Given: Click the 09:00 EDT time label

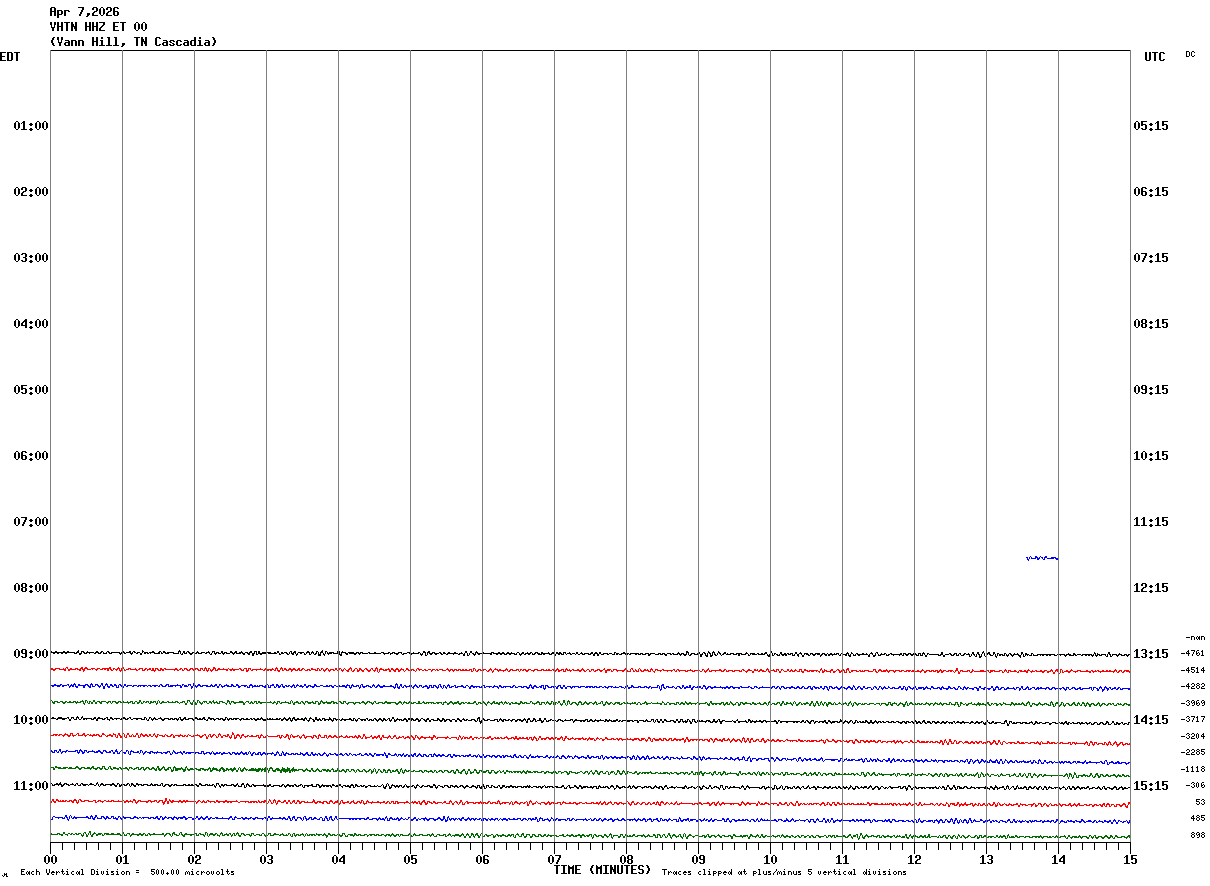Looking at the screenshot, I should coord(31,654).
